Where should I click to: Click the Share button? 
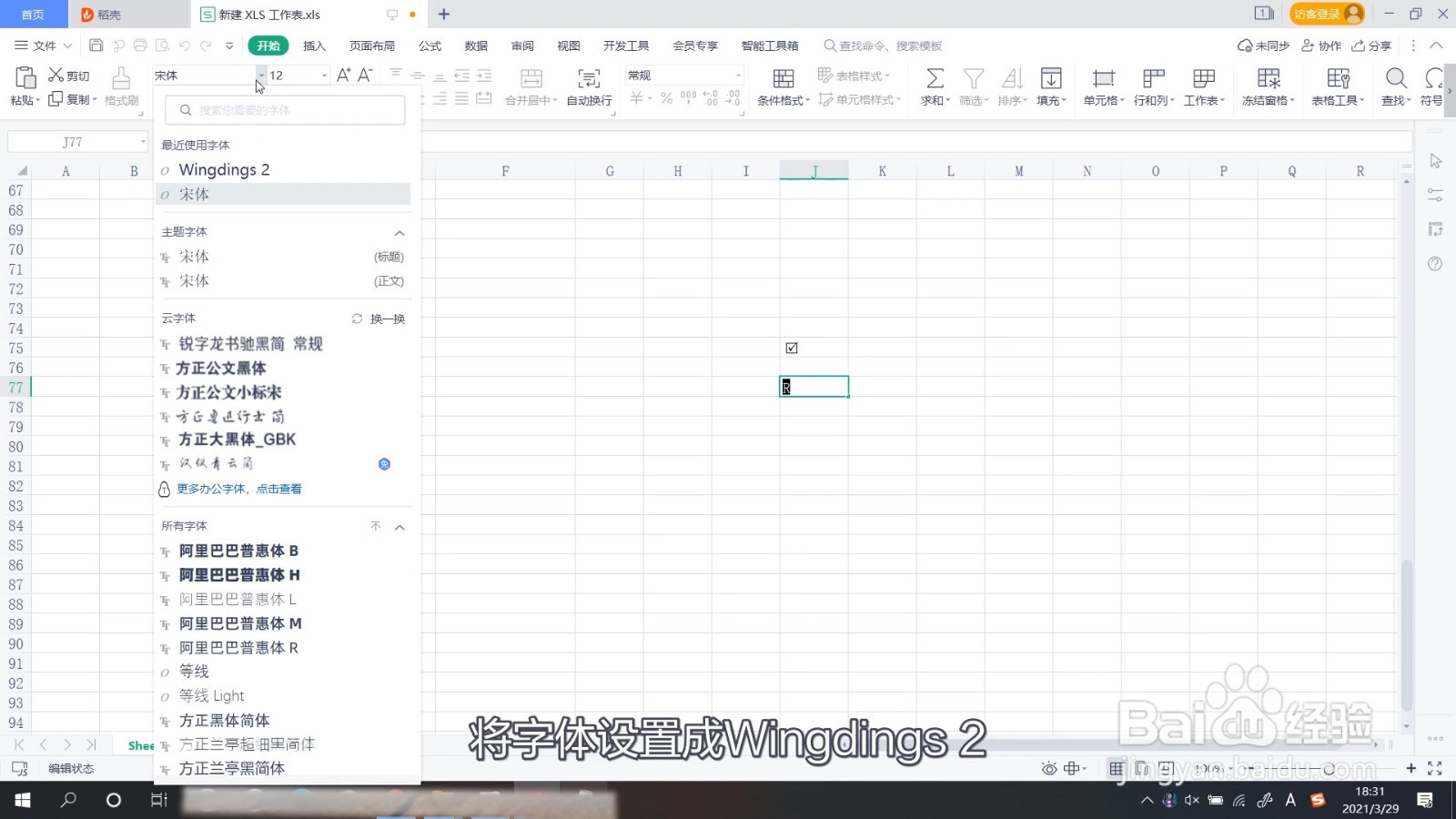(x=1371, y=45)
